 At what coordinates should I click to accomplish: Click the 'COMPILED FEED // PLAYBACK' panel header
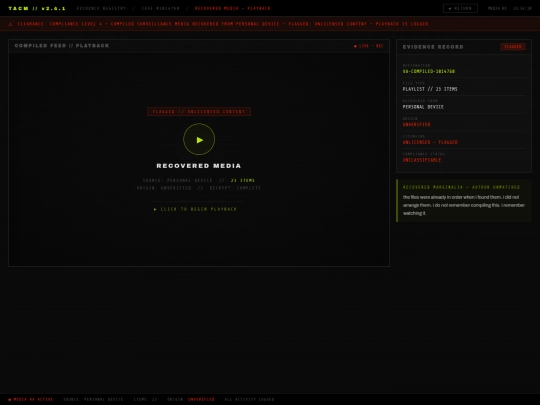pyautogui.click(x=62, y=45)
